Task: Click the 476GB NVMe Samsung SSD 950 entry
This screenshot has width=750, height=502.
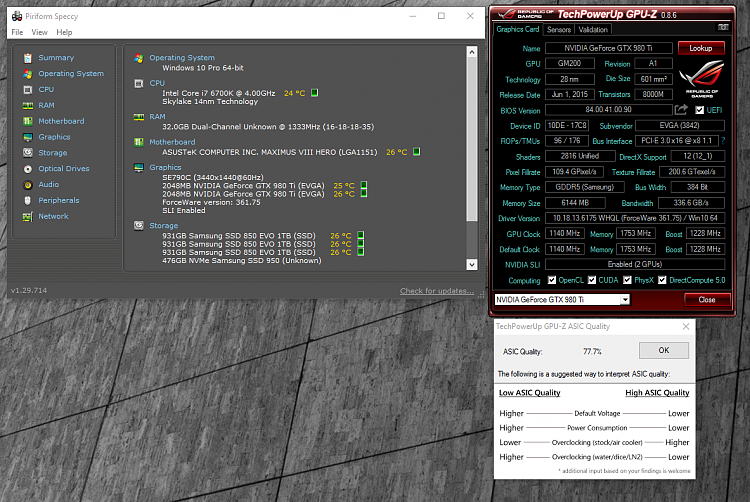Action: coord(242,261)
